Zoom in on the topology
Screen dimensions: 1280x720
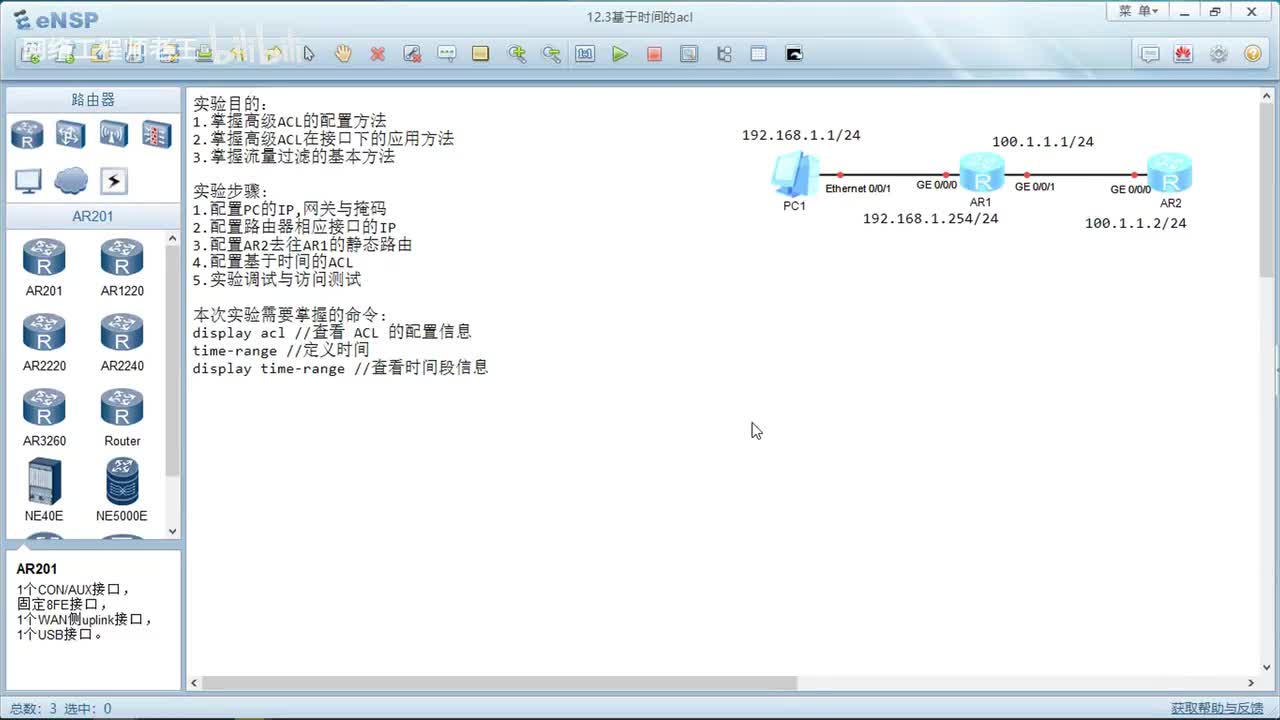(516, 54)
